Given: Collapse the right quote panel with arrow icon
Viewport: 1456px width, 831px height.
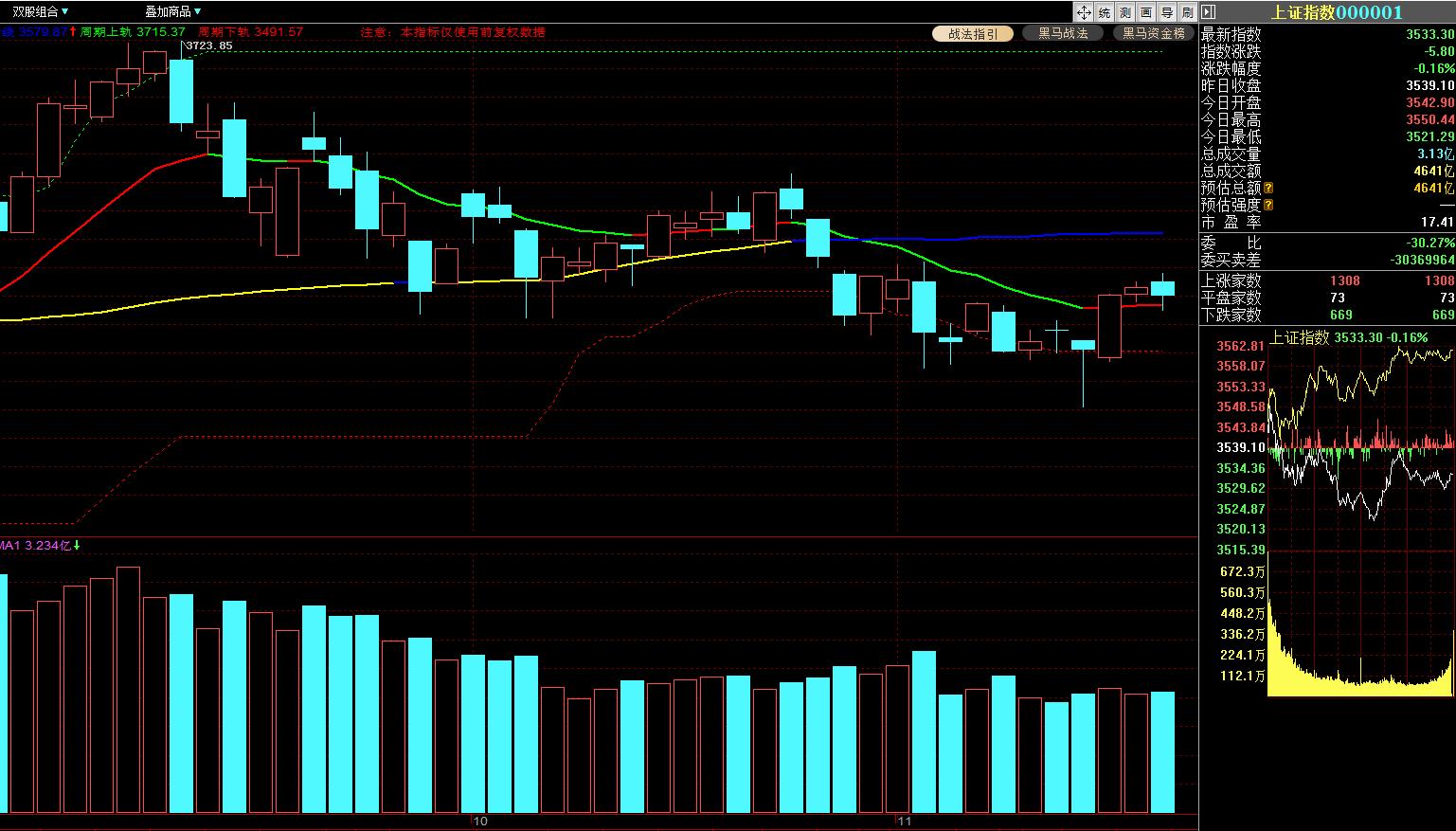Looking at the screenshot, I should pos(1208,12).
